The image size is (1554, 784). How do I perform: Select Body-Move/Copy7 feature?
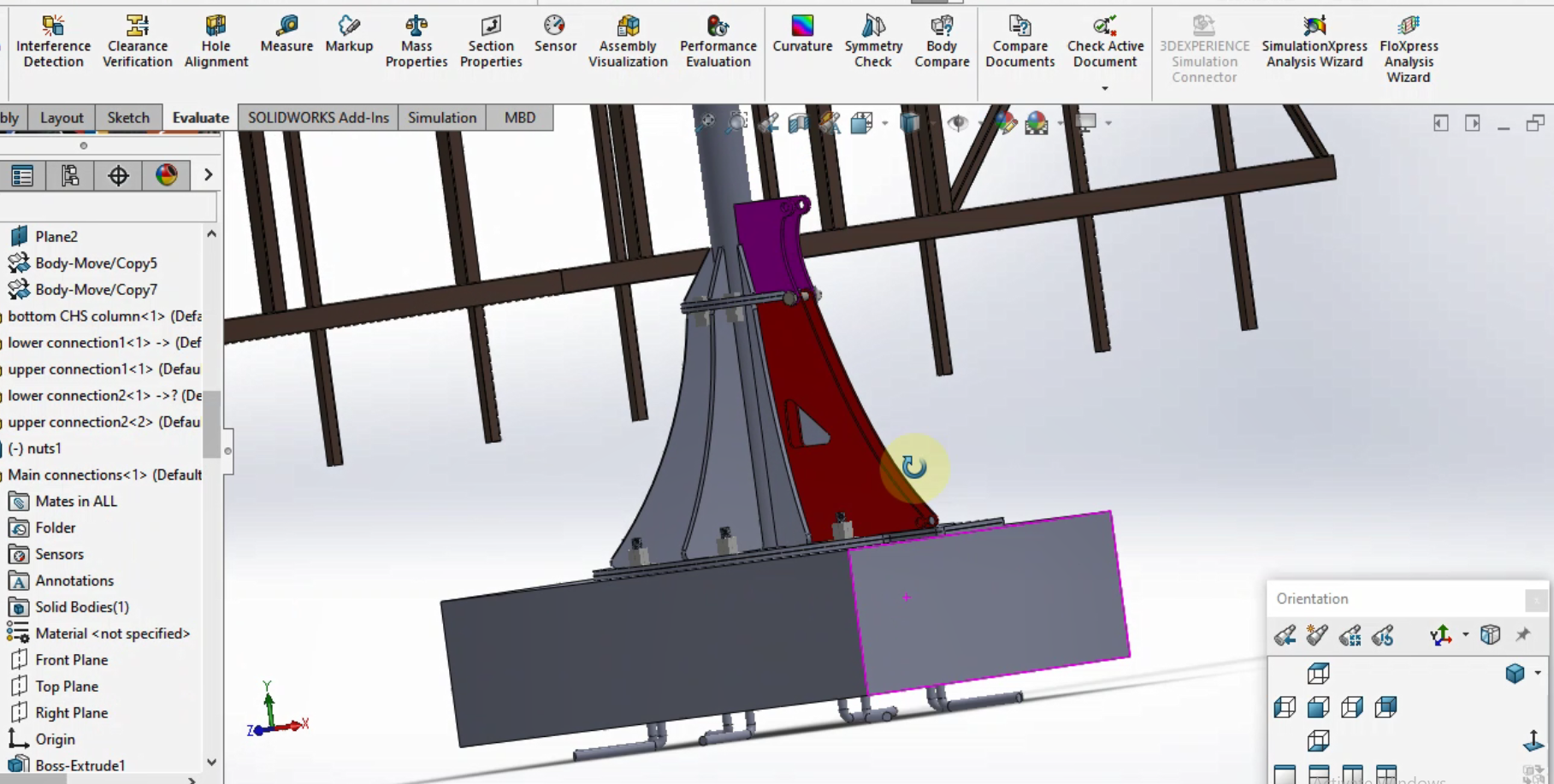pyautogui.click(x=96, y=290)
